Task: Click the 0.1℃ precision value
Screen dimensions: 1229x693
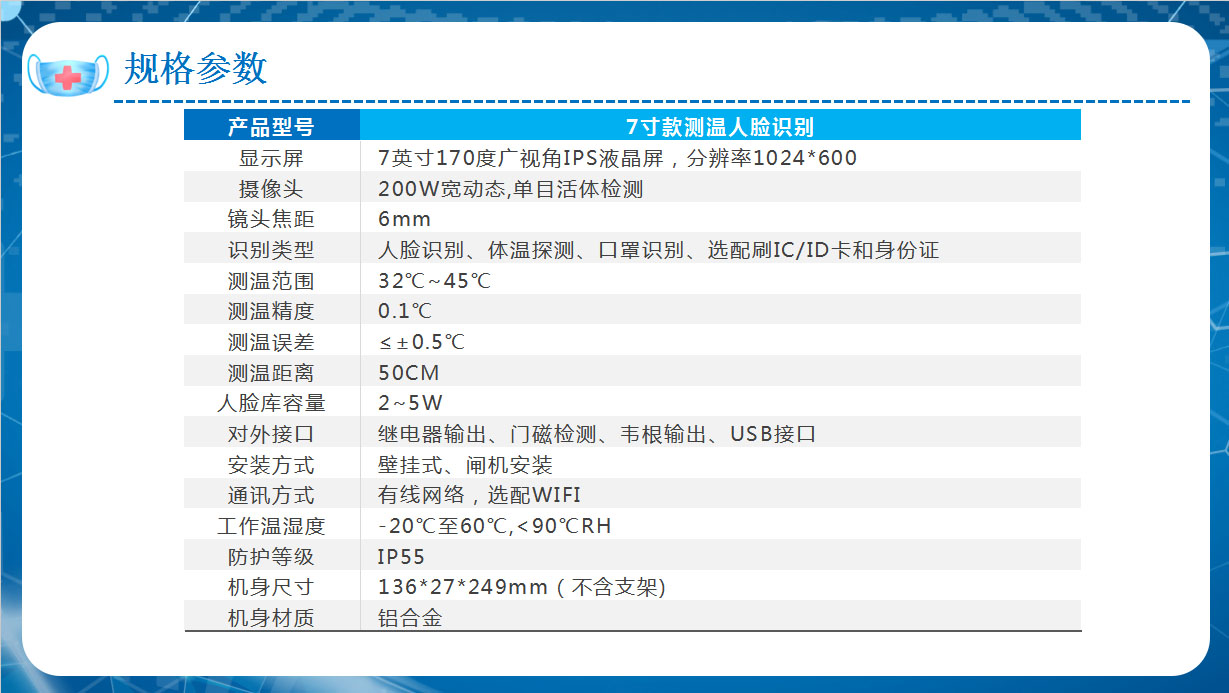Action: click(405, 311)
